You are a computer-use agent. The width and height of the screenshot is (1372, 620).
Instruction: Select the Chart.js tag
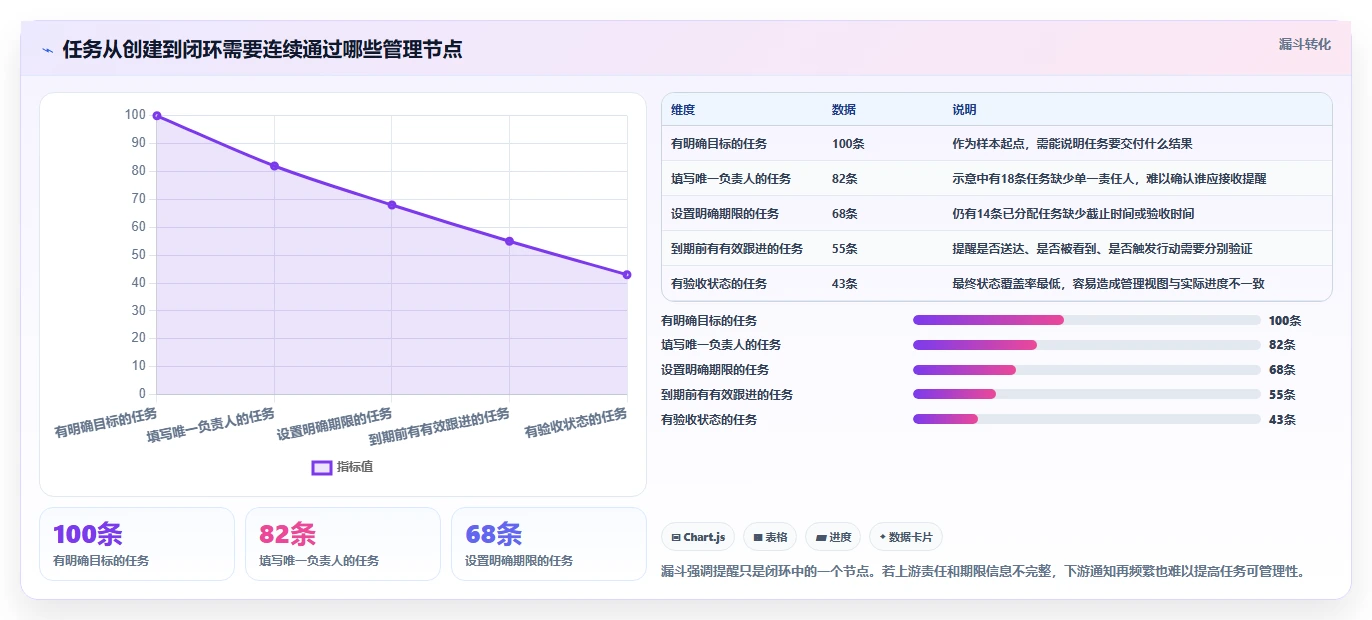(x=698, y=537)
